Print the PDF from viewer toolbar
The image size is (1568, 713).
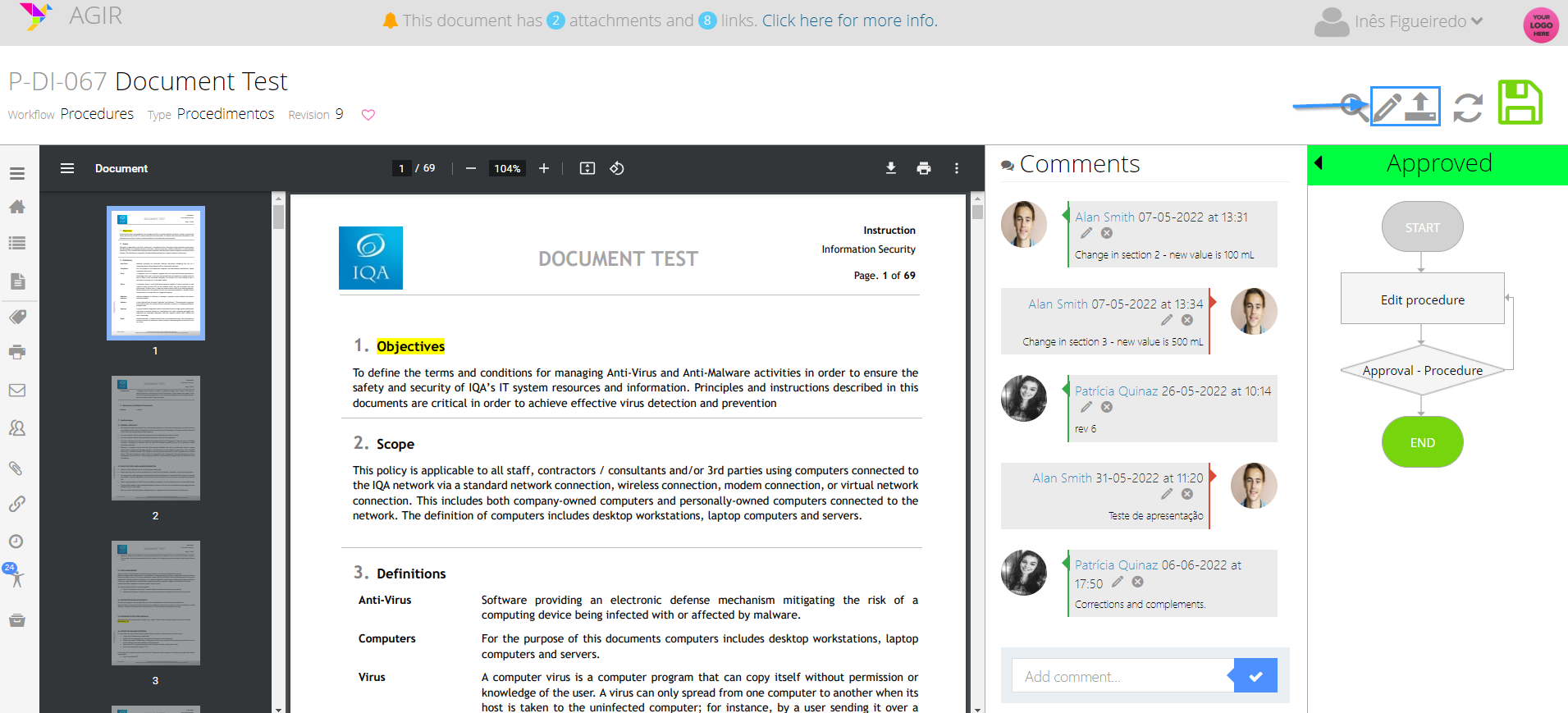(x=924, y=168)
